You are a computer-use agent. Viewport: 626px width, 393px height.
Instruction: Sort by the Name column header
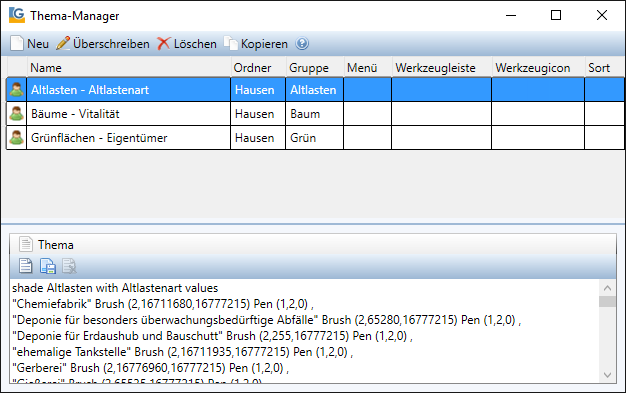129,67
